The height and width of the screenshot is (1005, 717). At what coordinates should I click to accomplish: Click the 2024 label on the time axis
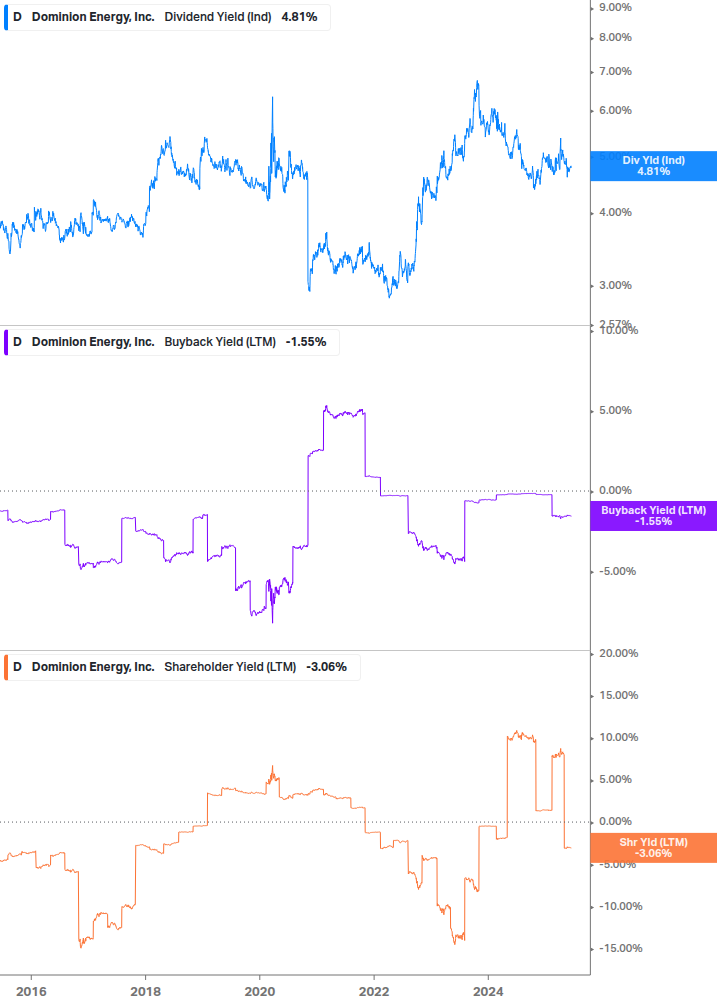pos(488,992)
